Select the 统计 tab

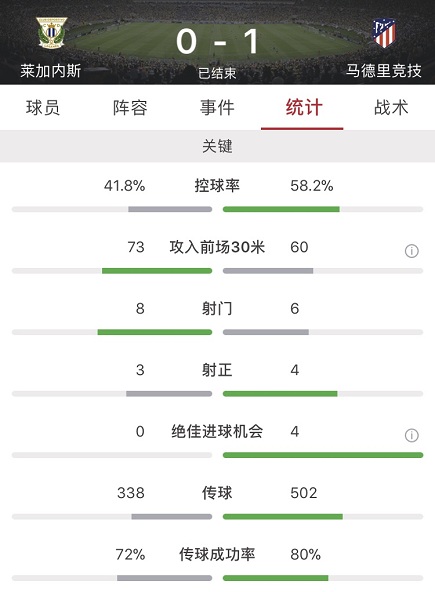[304, 108]
